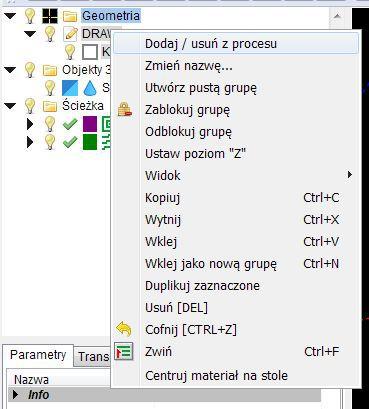Choose 'Odblokuj grupę' in context menu

click(235, 132)
